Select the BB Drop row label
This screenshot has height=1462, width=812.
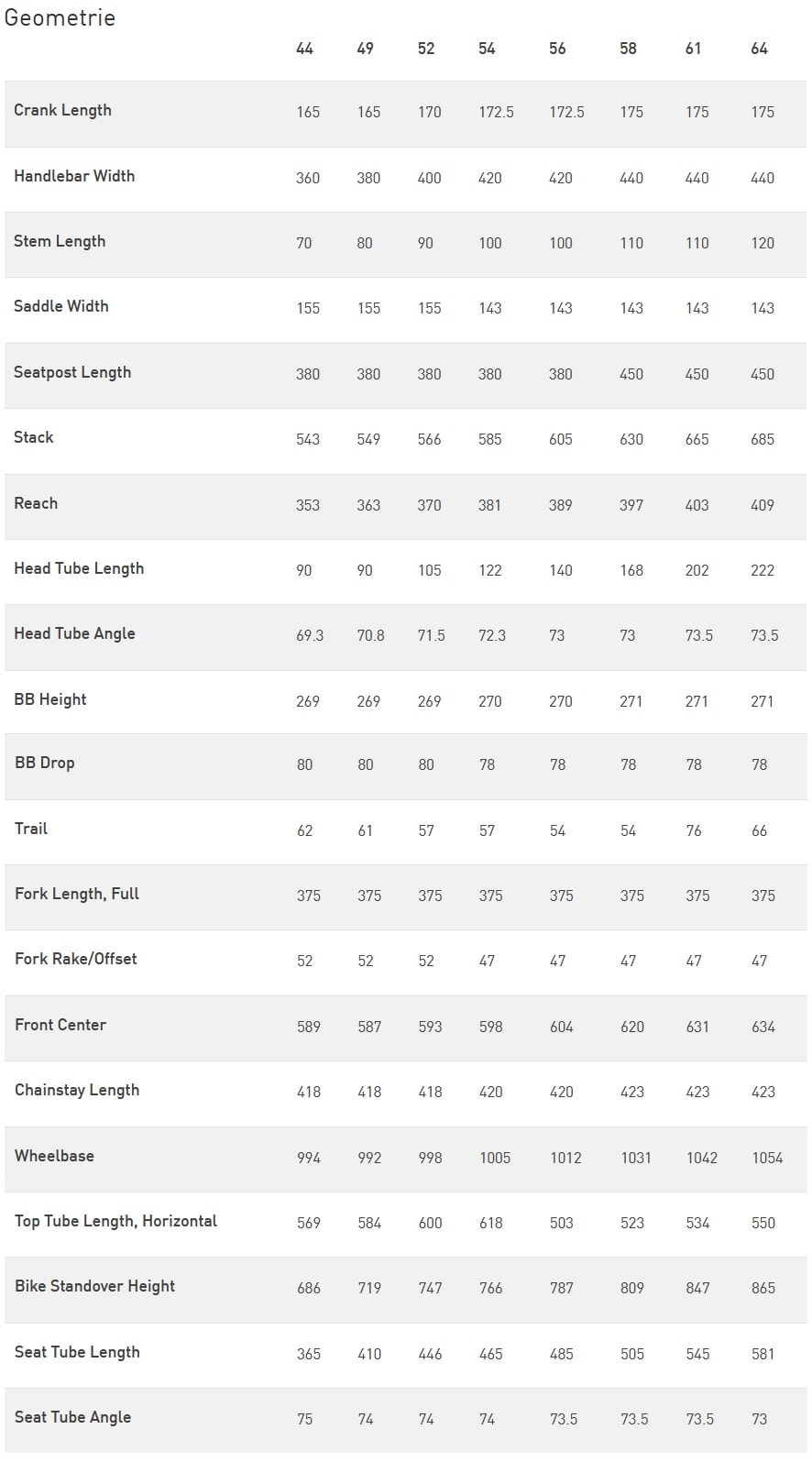[x=45, y=763]
